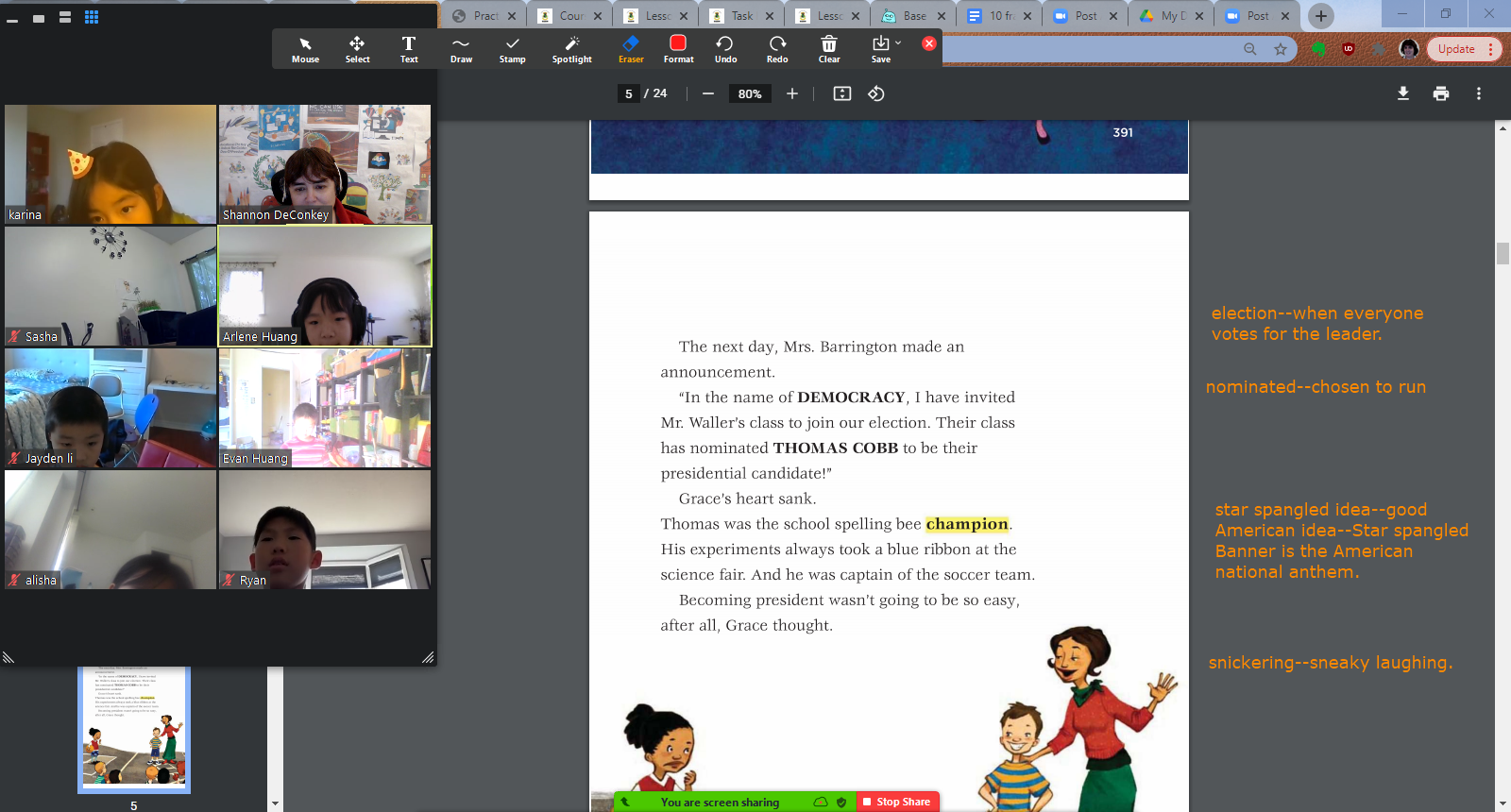Viewport: 1511px width, 812px height.
Task: Redo the annotation
Action: click(777, 49)
